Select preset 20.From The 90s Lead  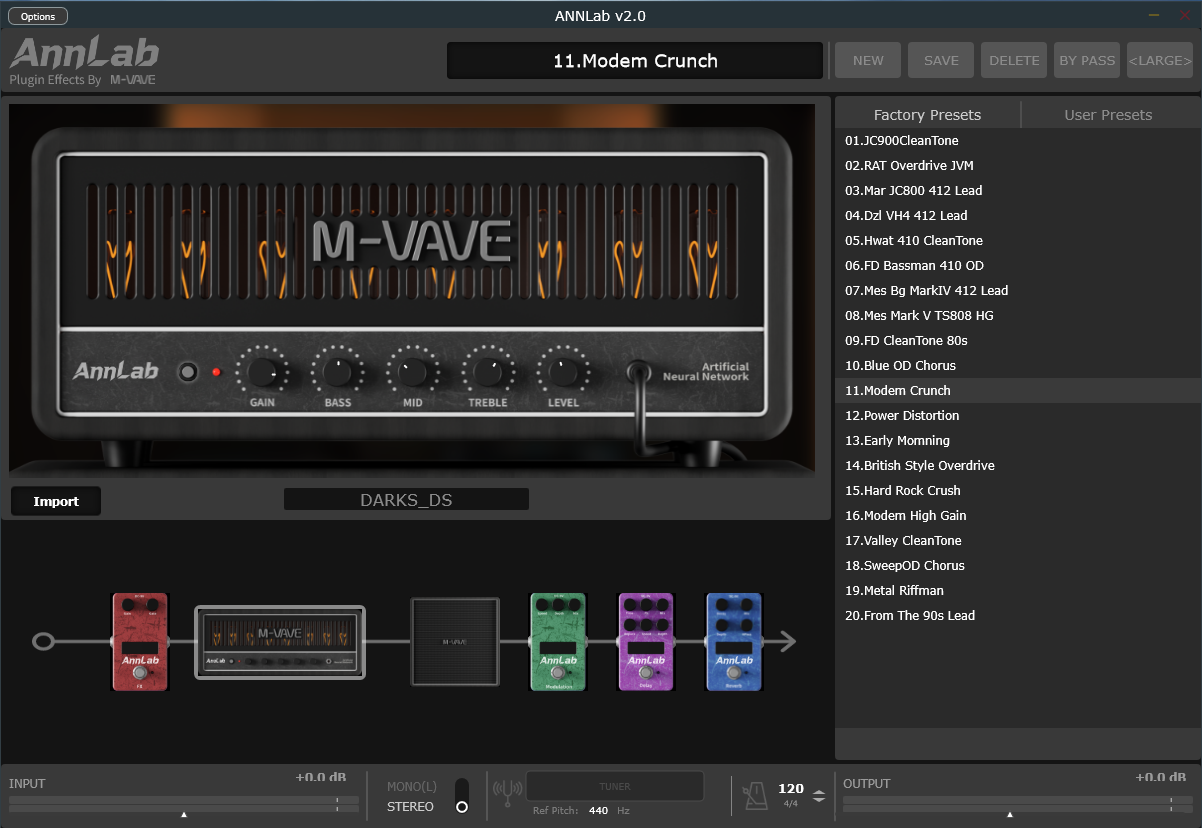tap(1017, 616)
